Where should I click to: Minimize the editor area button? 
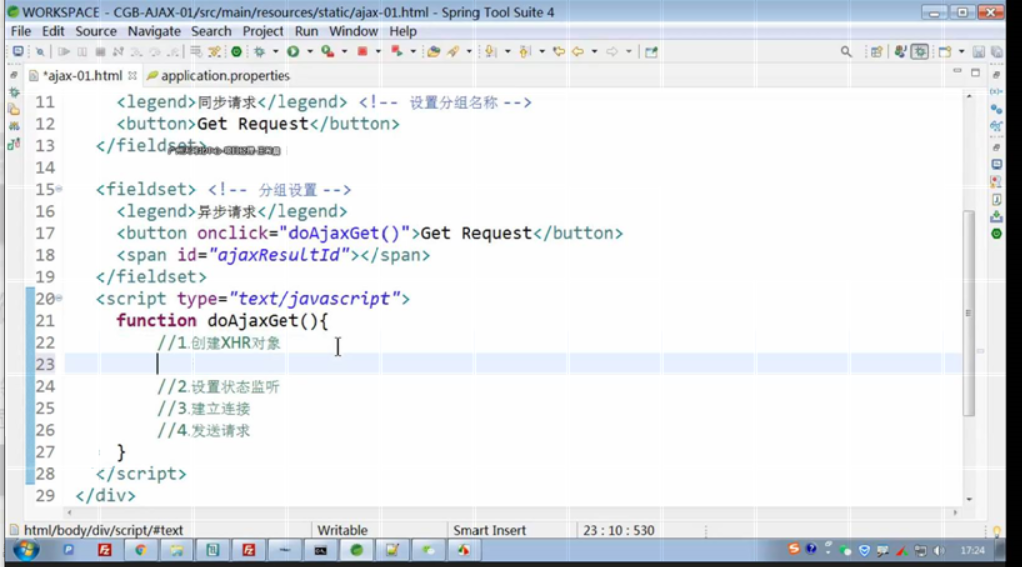tap(957, 72)
